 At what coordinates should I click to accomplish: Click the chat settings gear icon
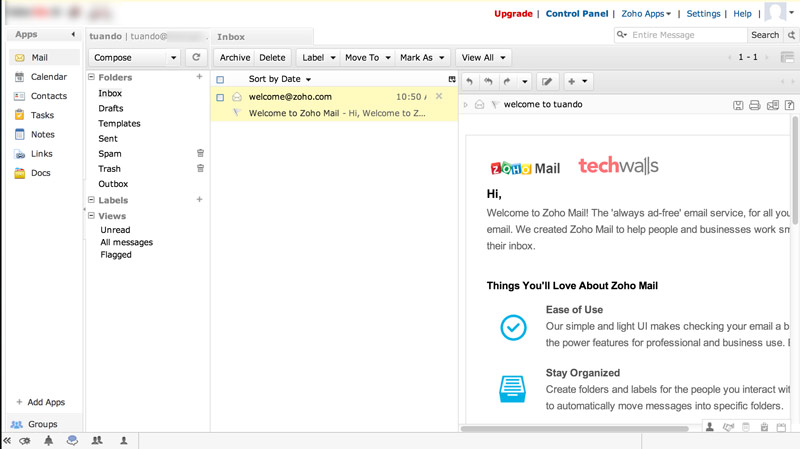point(24,441)
